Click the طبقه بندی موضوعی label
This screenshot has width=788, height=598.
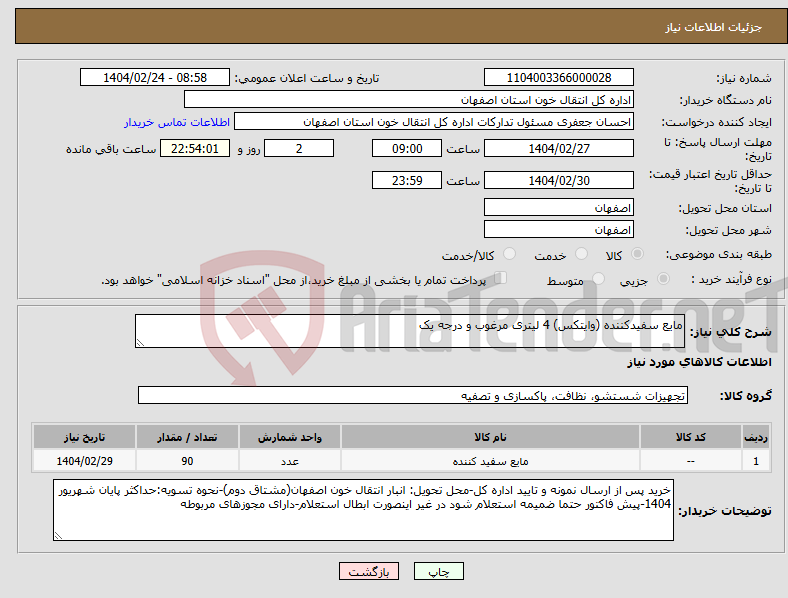tap(719, 254)
